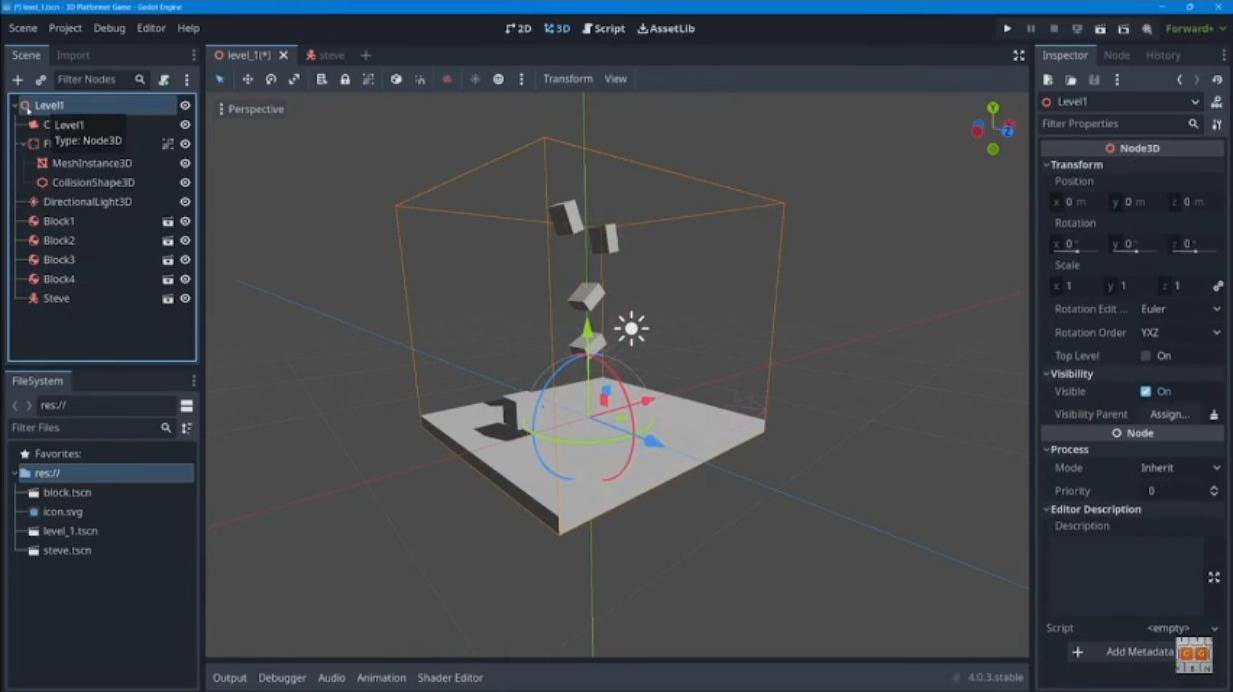The image size is (1233, 692).
Task: Activate the Move Mode tool
Action: coord(247,79)
